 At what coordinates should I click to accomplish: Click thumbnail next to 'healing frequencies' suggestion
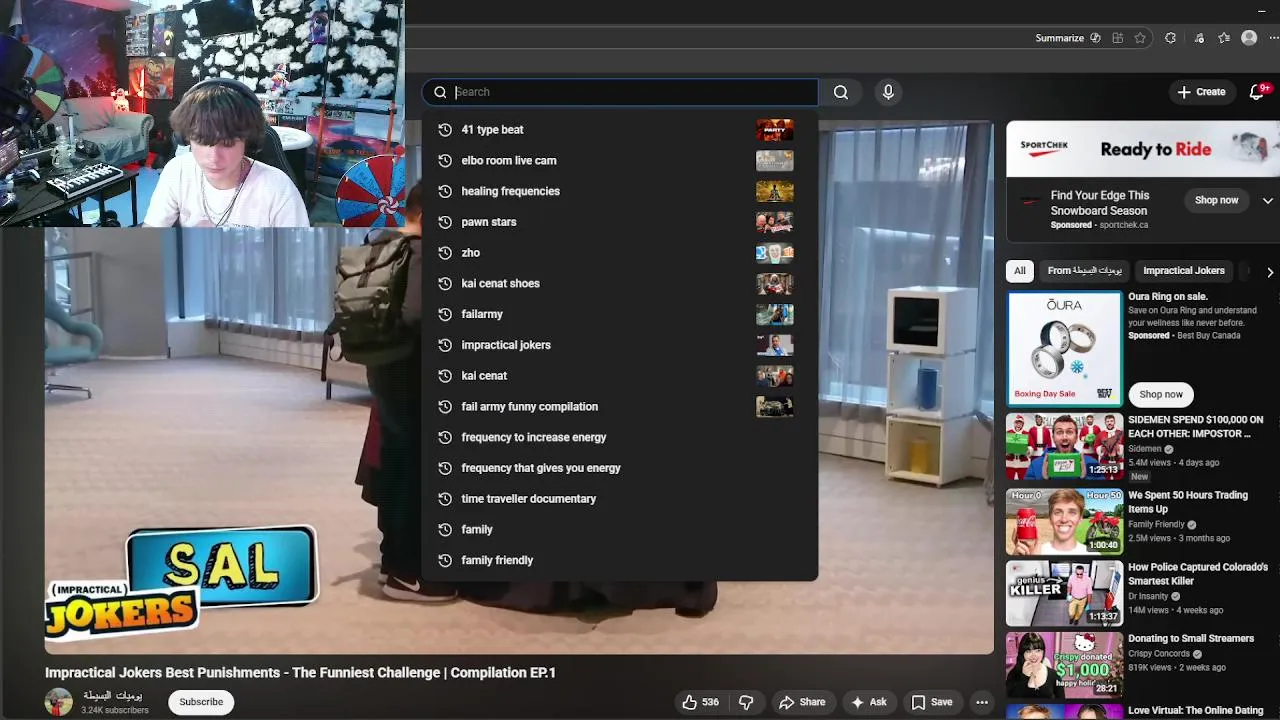tap(774, 191)
